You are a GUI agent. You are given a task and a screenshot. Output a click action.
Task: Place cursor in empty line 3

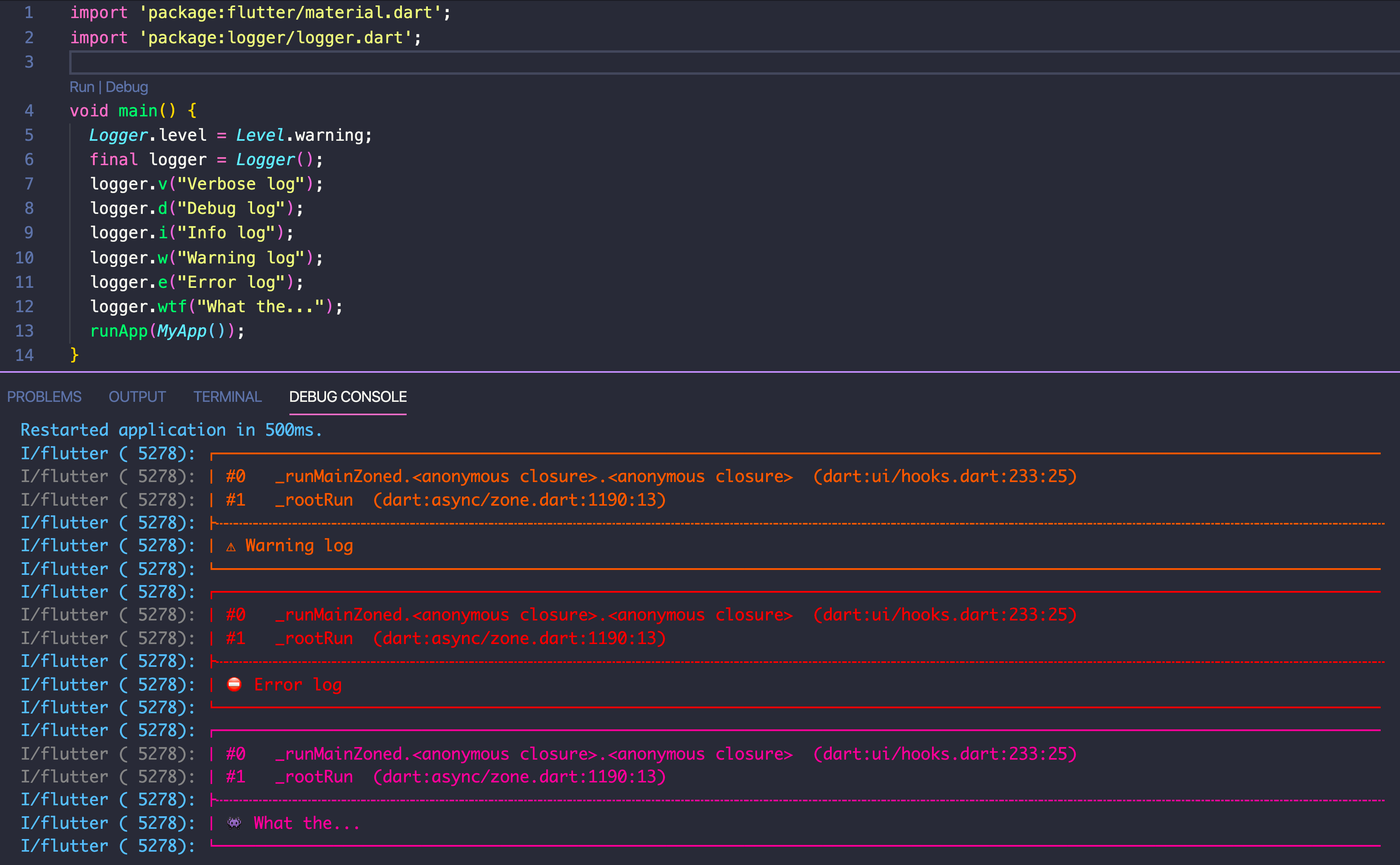(735, 63)
